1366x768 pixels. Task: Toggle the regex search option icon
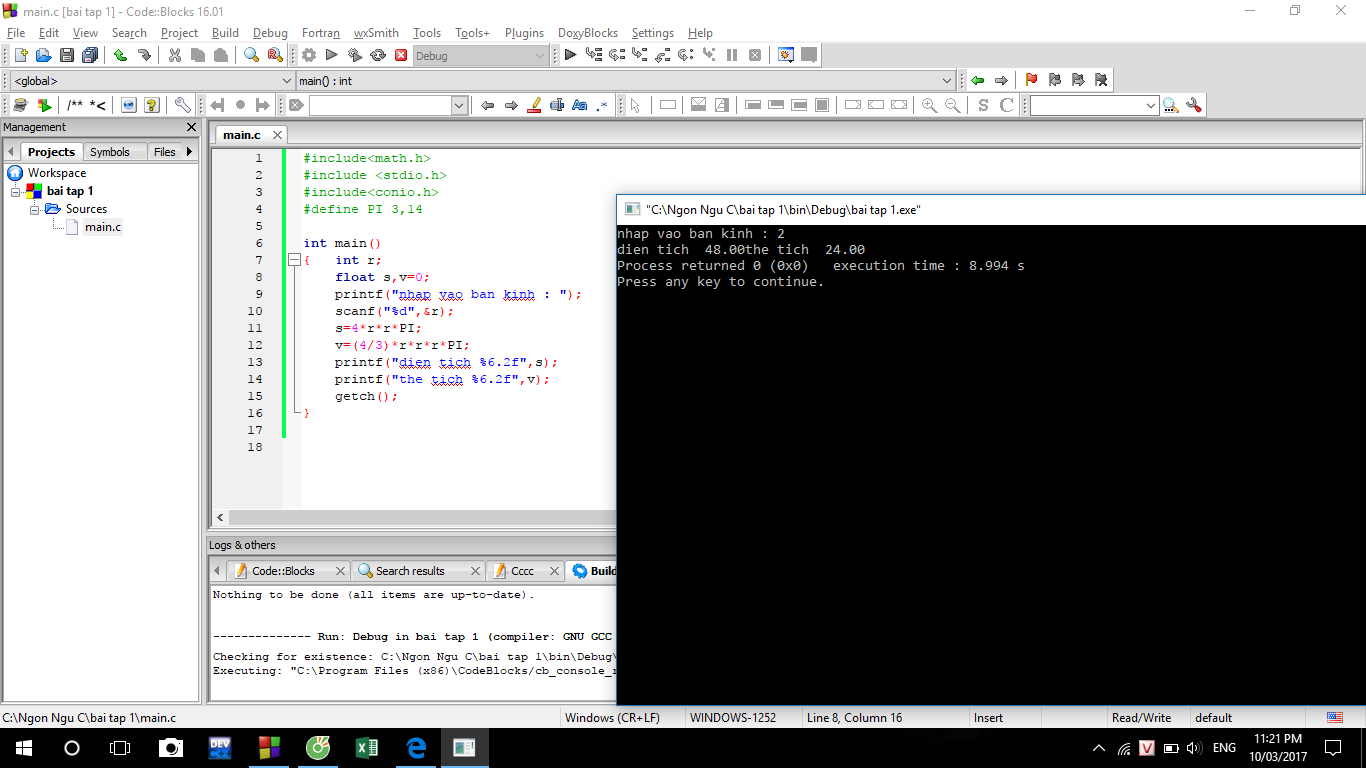coord(602,105)
